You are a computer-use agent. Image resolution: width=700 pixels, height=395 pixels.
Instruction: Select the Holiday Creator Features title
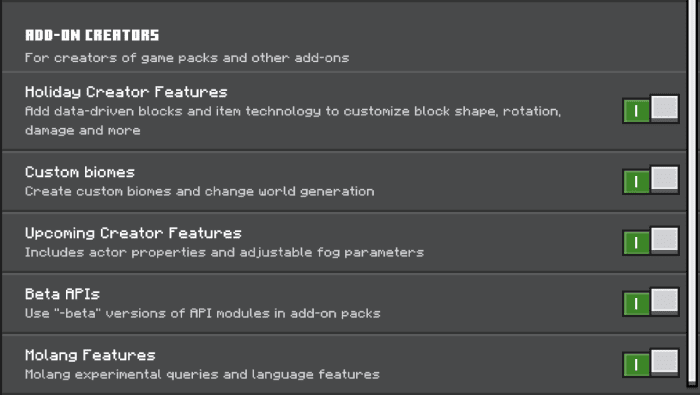click(126, 92)
